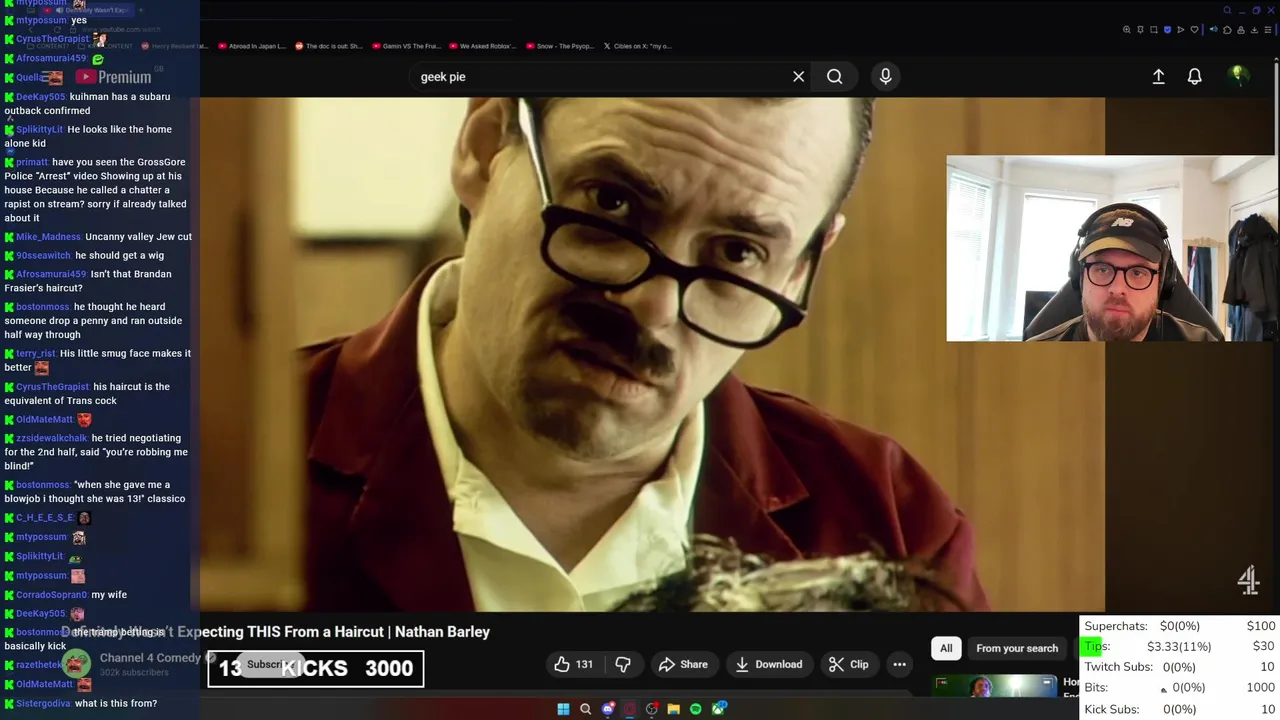Switch to 'We Asked Roblox' tab
The image size is (1280, 720).
[483, 46]
